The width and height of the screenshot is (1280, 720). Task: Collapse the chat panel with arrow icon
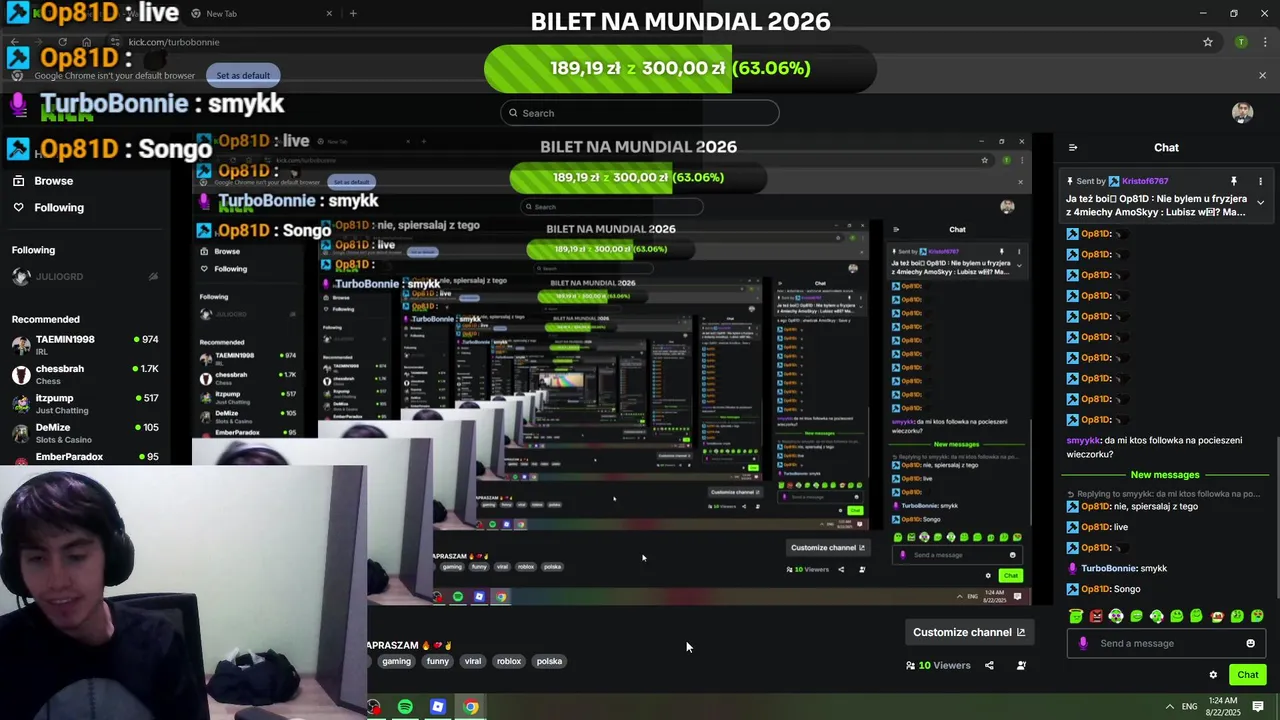coord(1073,148)
